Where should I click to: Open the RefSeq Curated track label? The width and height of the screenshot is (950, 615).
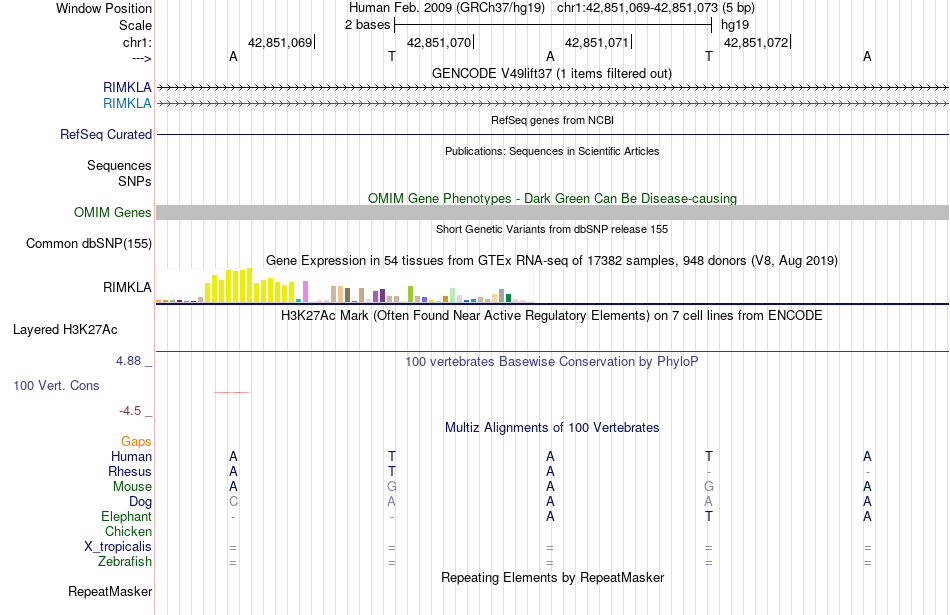pyautogui.click(x=106, y=135)
